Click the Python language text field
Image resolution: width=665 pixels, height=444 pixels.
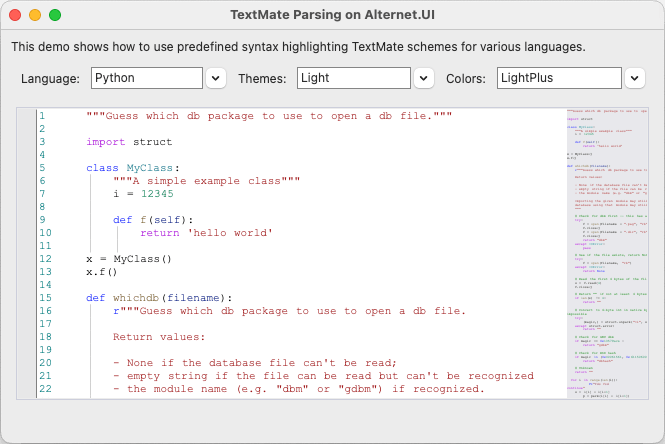tap(146, 78)
